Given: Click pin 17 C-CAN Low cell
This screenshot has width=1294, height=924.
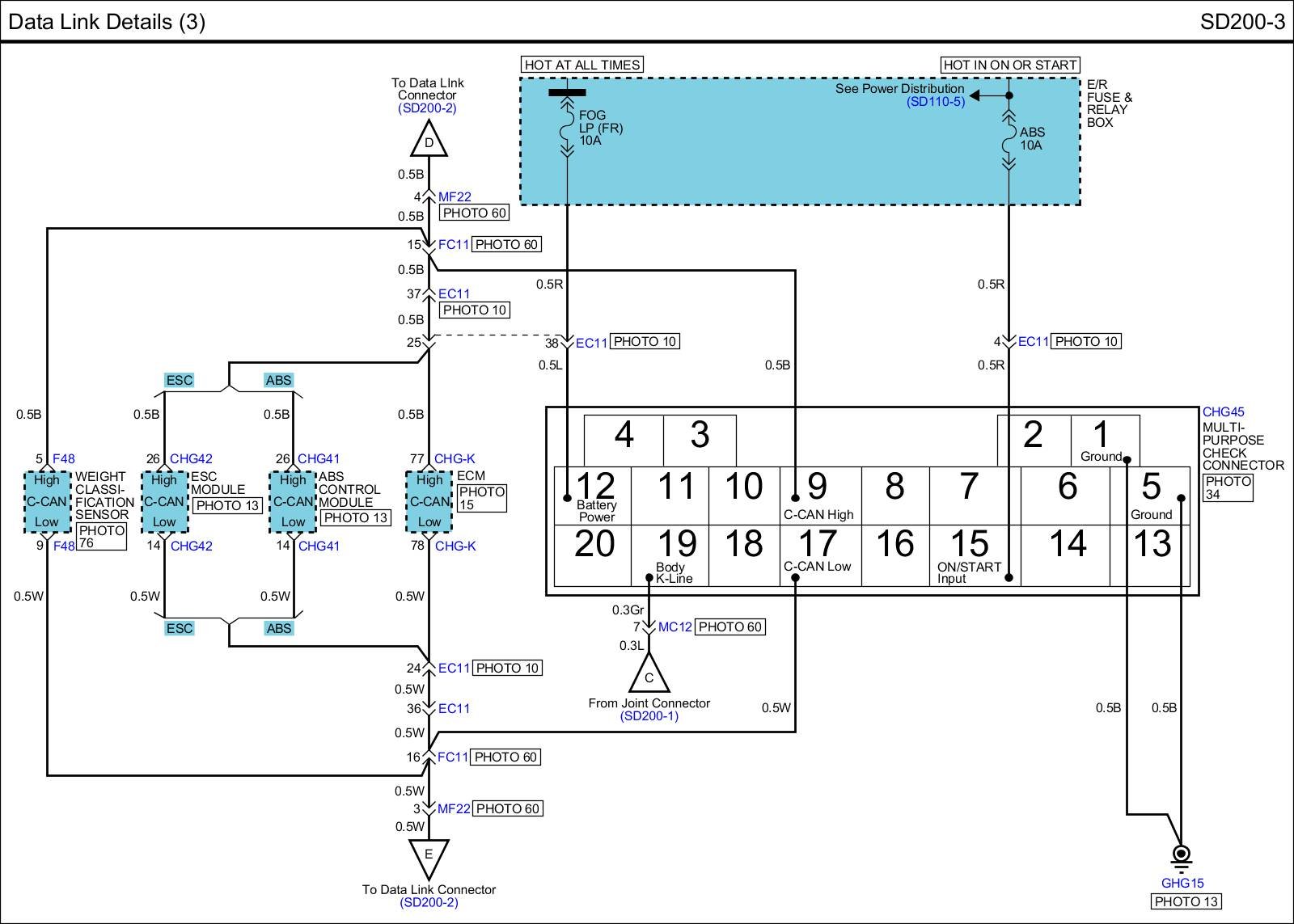Looking at the screenshot, I should pyautogui.click(x=818, y=554).
